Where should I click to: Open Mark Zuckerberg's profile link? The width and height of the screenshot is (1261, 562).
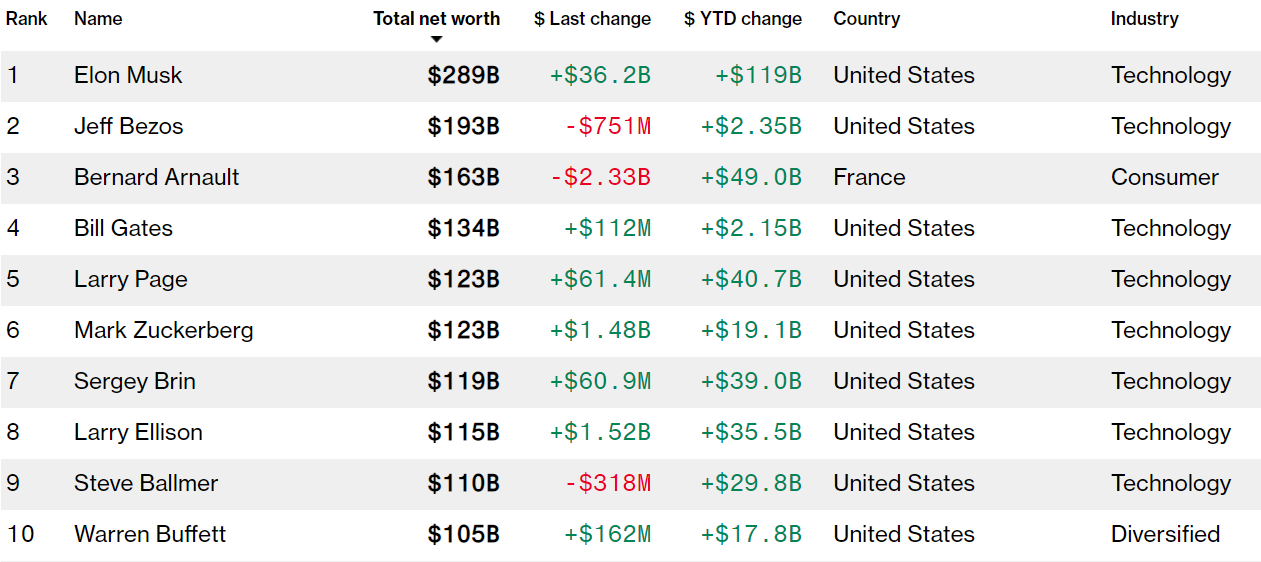point(163,331)
